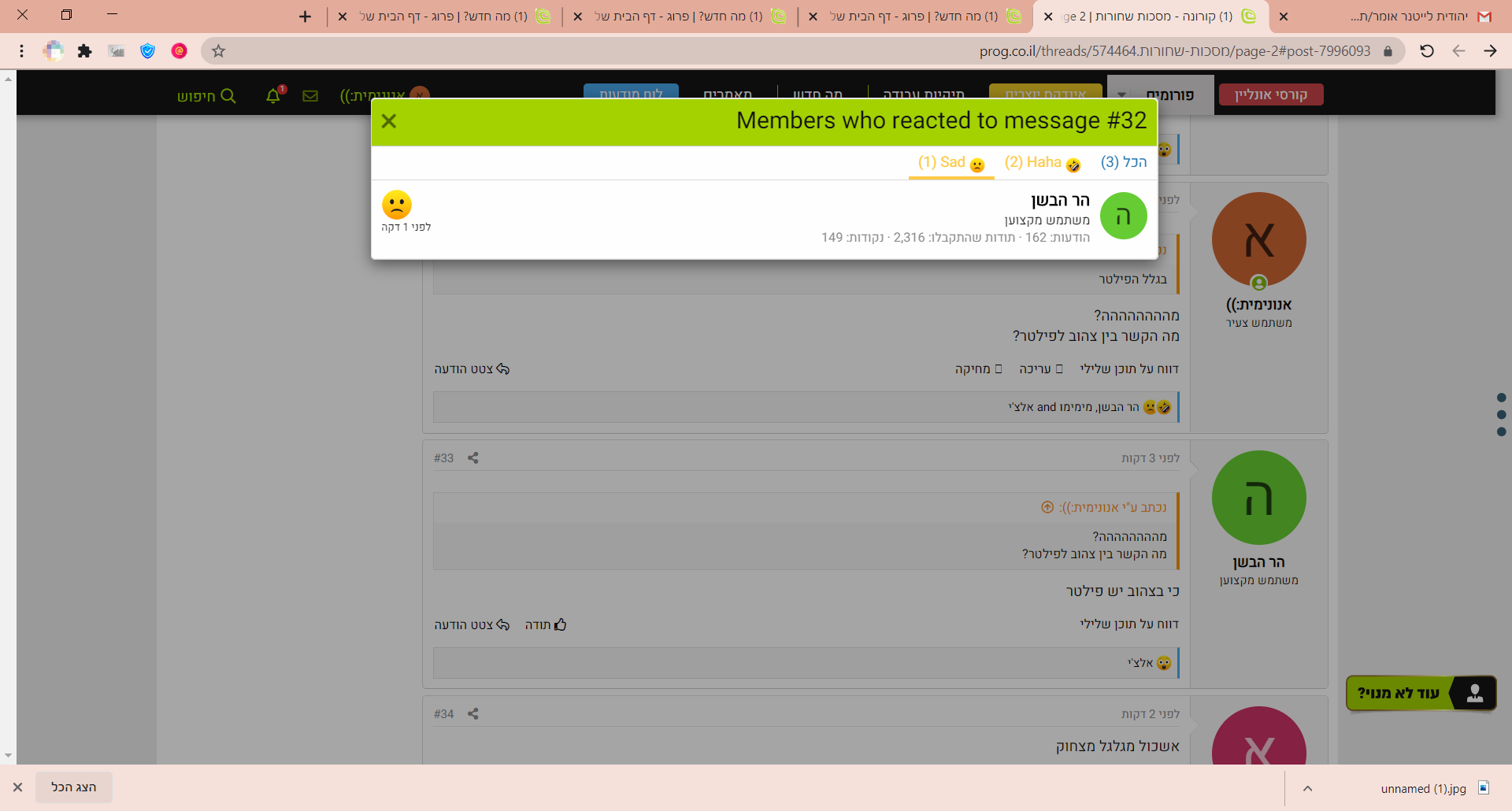Reload the page
1512x811 pixels.
[1427, 51]
